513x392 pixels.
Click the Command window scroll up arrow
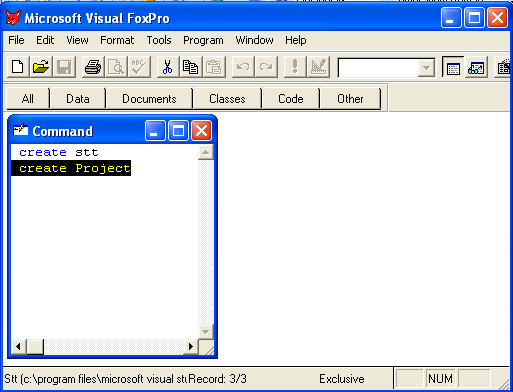206,152
